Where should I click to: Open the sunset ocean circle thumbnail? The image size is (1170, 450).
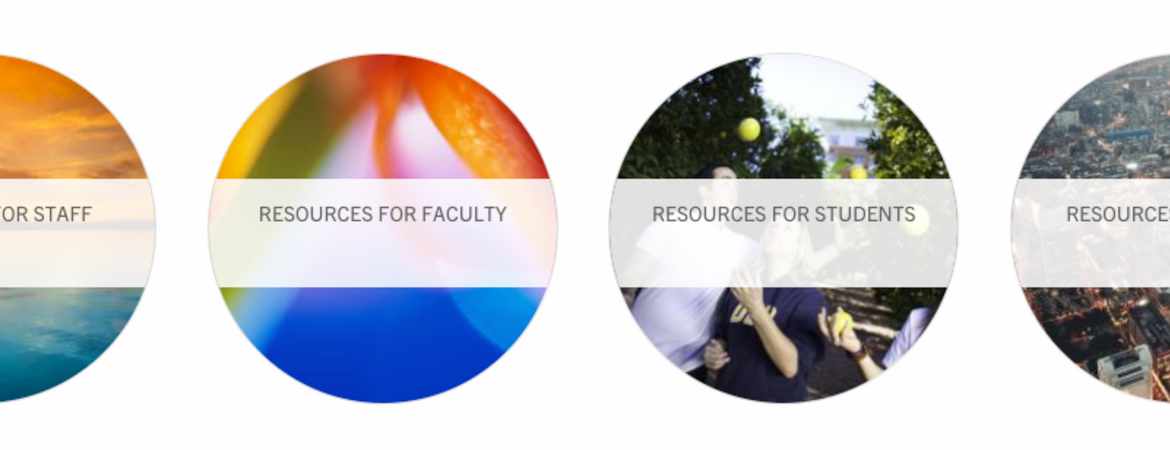coord(75,228)
